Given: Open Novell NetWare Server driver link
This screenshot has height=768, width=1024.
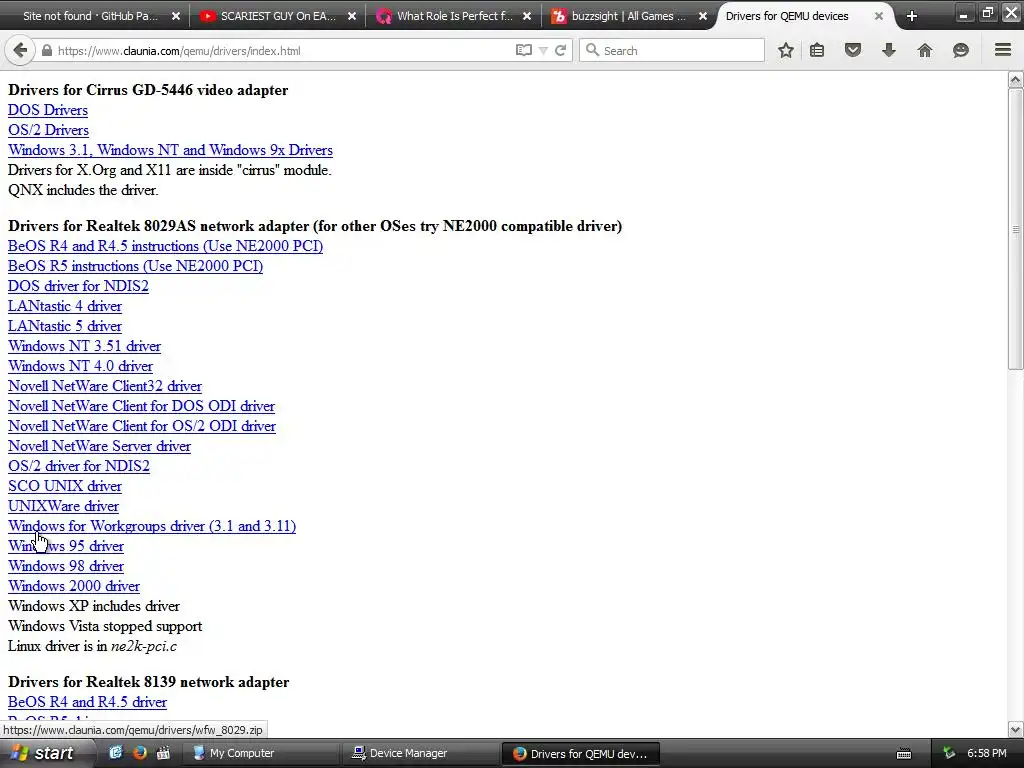Looking at the screenshot, I should click(x=99, y=446).
